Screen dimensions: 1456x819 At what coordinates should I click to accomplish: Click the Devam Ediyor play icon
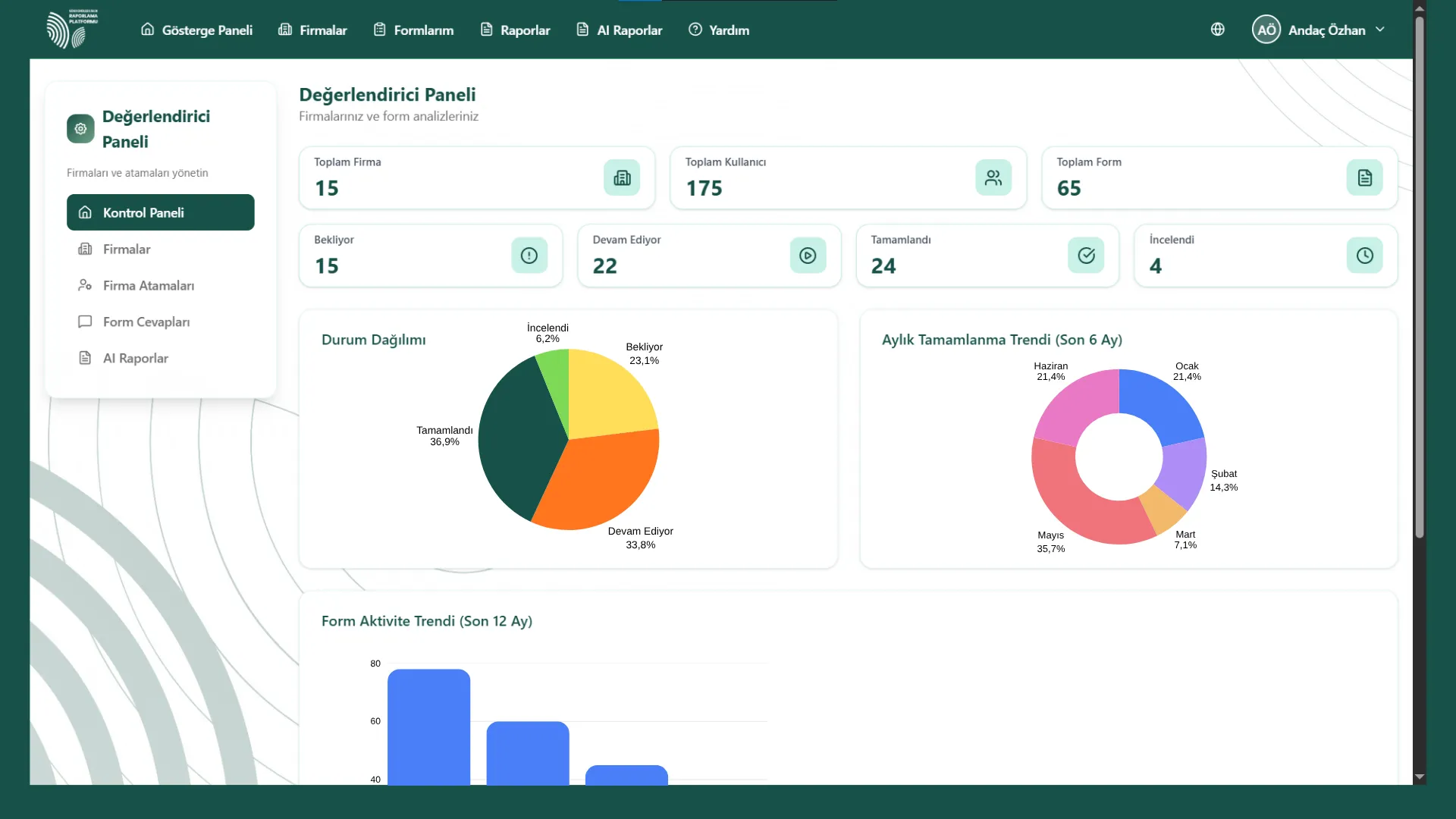coord(808,256)
